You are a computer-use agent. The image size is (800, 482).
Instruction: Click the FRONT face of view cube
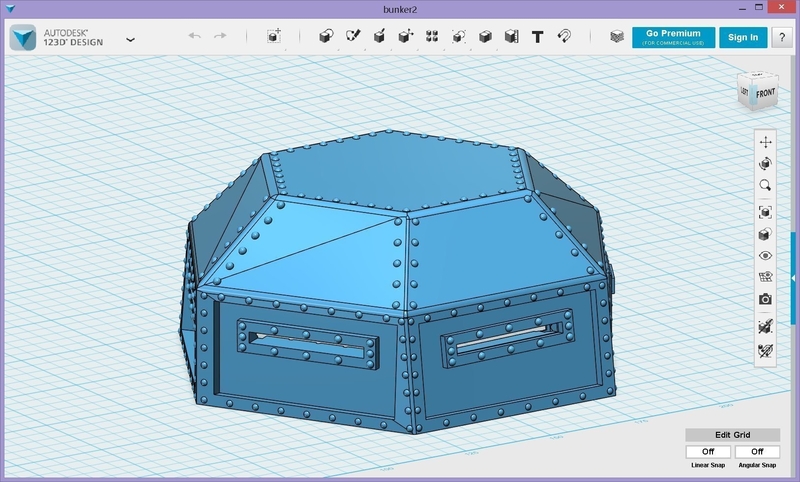coord(765,93)
